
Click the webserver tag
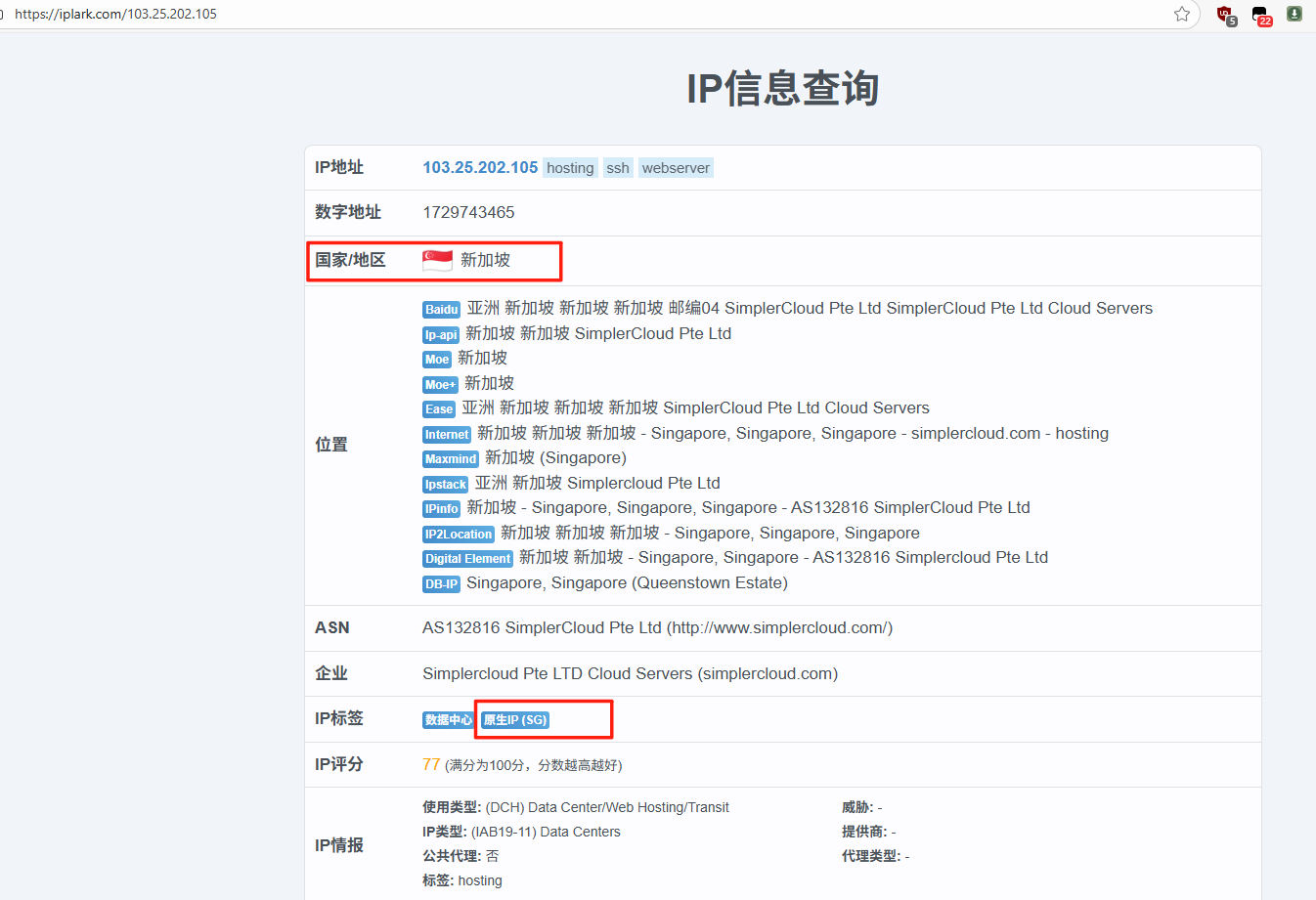676,168
